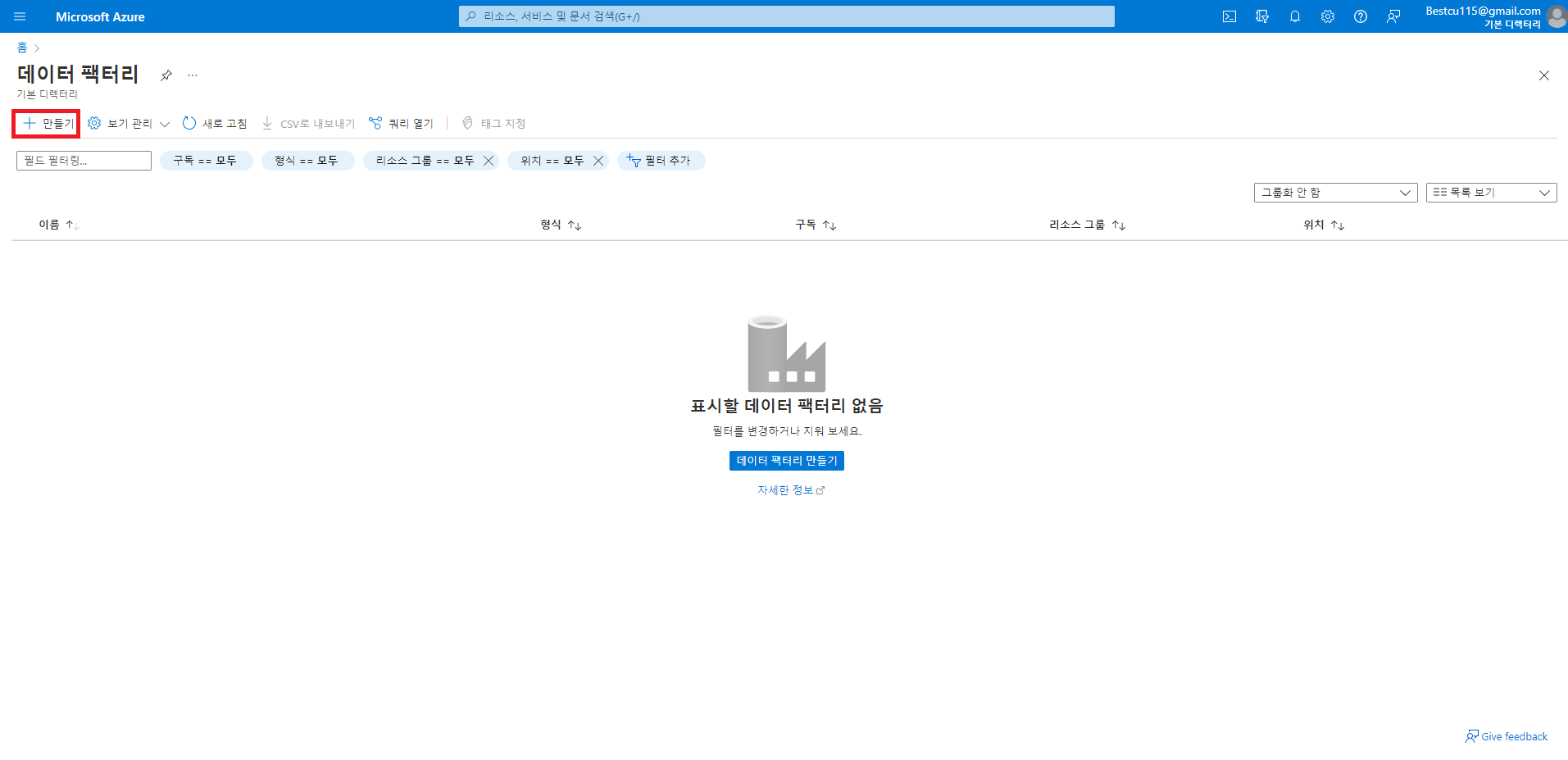Screen dimensions: 1568x760
Task: Expand the 그룹화 안 함 grouping dropdown
Action: [1335, 193]
